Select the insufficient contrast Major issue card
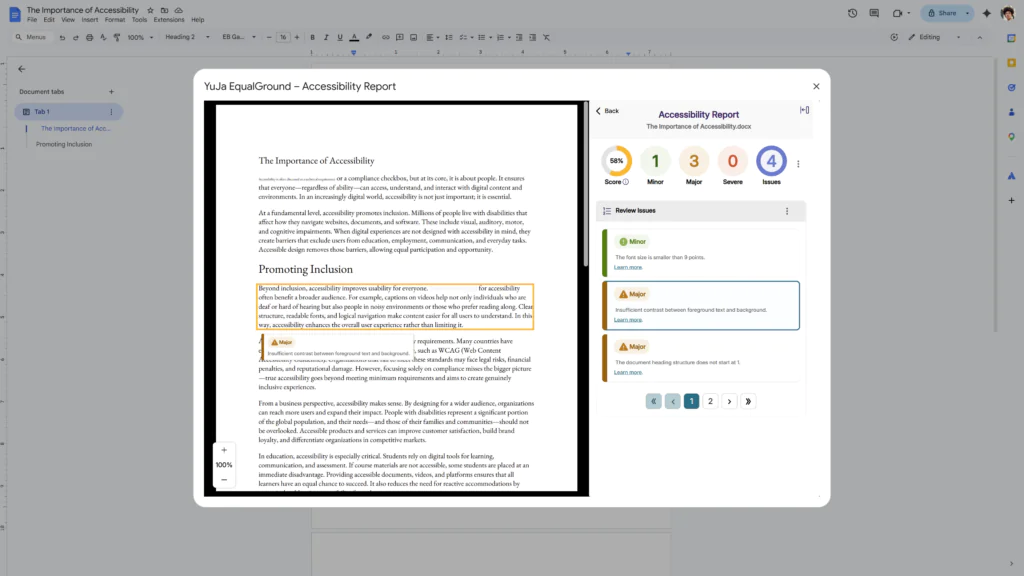This screenshot has height=576, width=1024. 700,305
